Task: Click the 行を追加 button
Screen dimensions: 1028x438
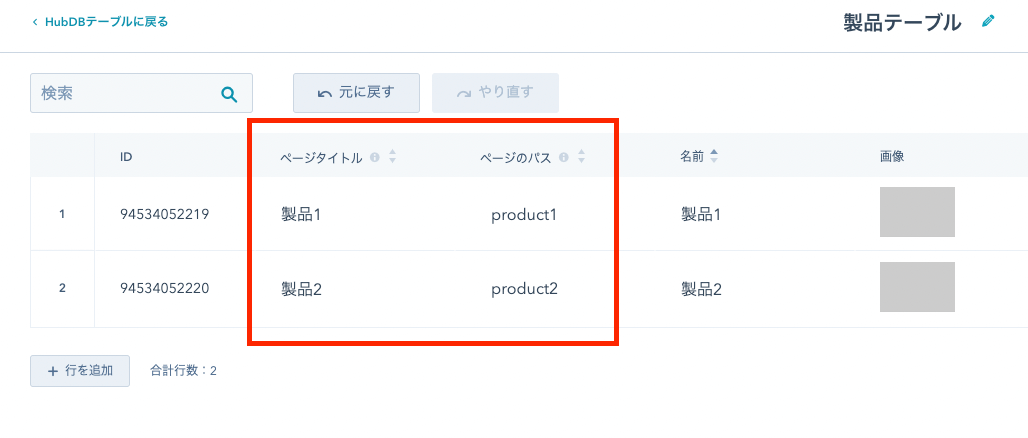Action: tap(80, 371)
